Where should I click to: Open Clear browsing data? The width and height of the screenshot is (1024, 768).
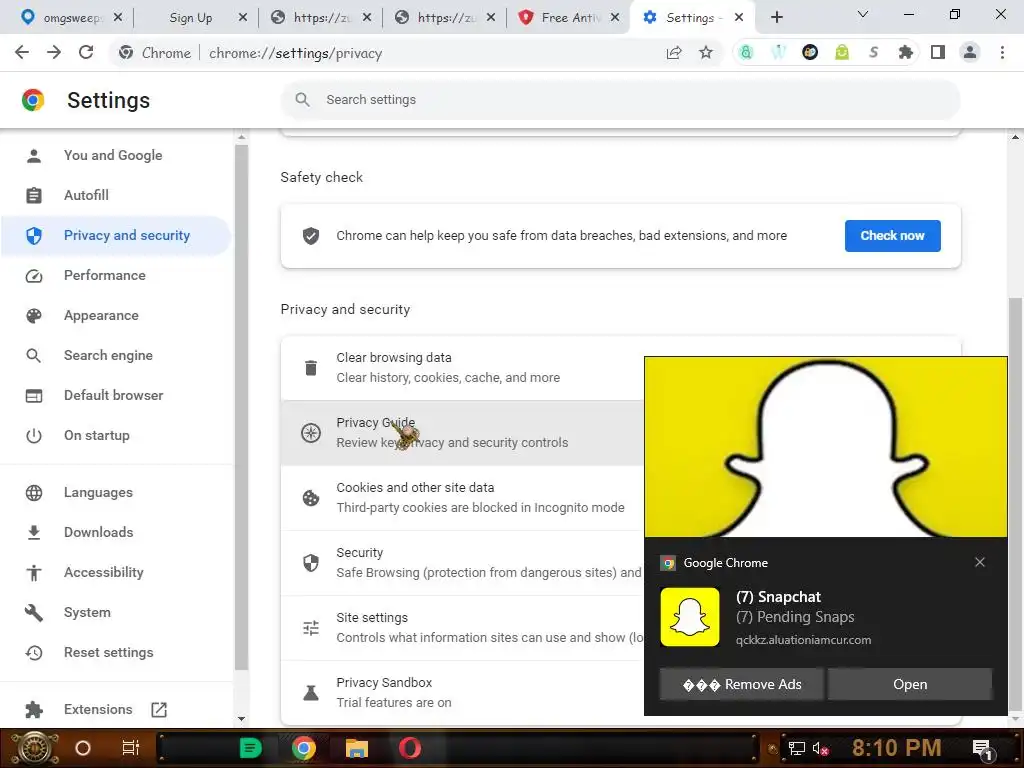point(462,368)
